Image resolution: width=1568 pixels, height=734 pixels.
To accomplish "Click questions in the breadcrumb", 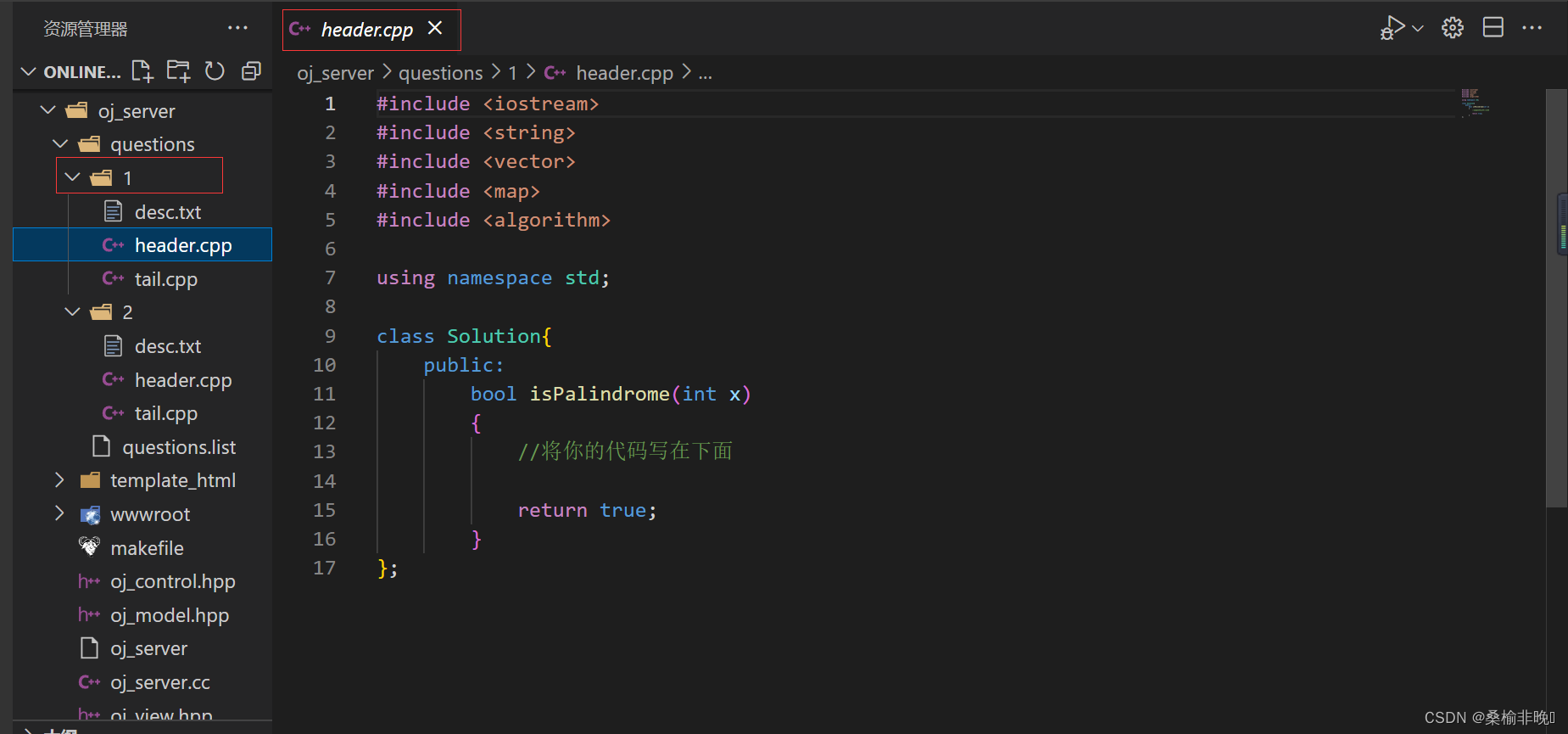I will pos(440,73).
